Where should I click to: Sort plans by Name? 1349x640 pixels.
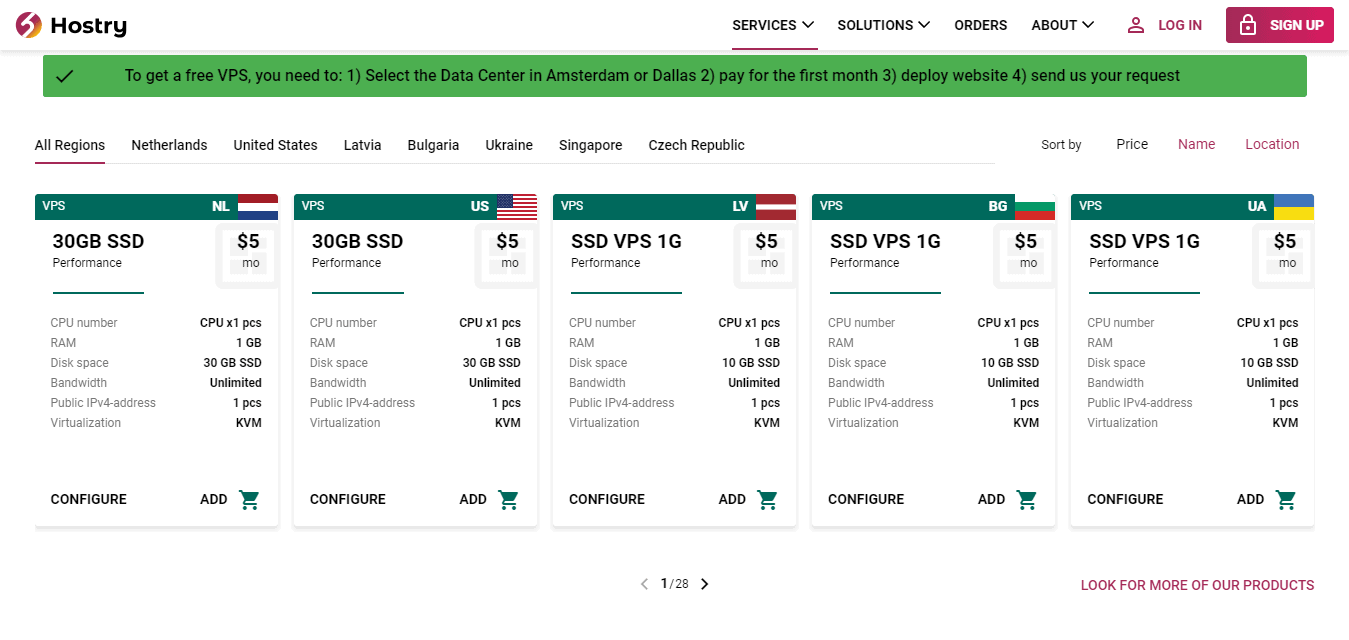tap(1196, 144)
